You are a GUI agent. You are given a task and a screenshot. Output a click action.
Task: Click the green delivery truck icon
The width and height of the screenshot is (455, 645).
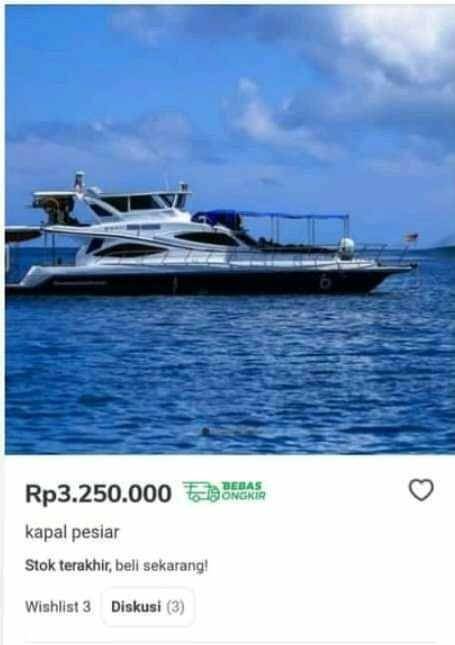pyautogui.click(x=202, y=492)
